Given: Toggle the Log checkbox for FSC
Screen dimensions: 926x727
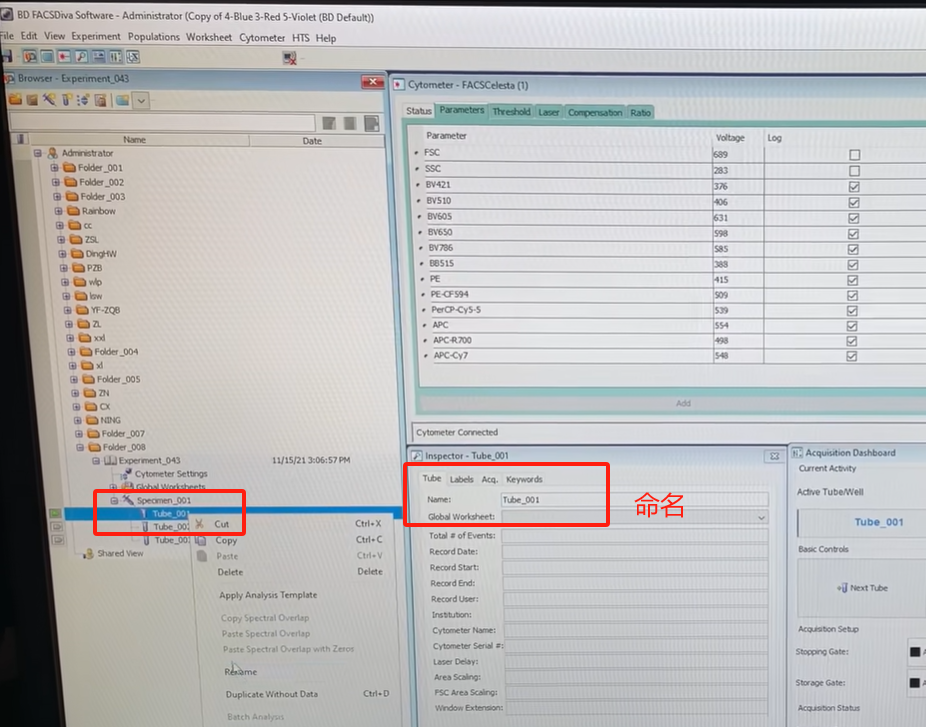Looking at the screenshot, I should click(855, 155).
